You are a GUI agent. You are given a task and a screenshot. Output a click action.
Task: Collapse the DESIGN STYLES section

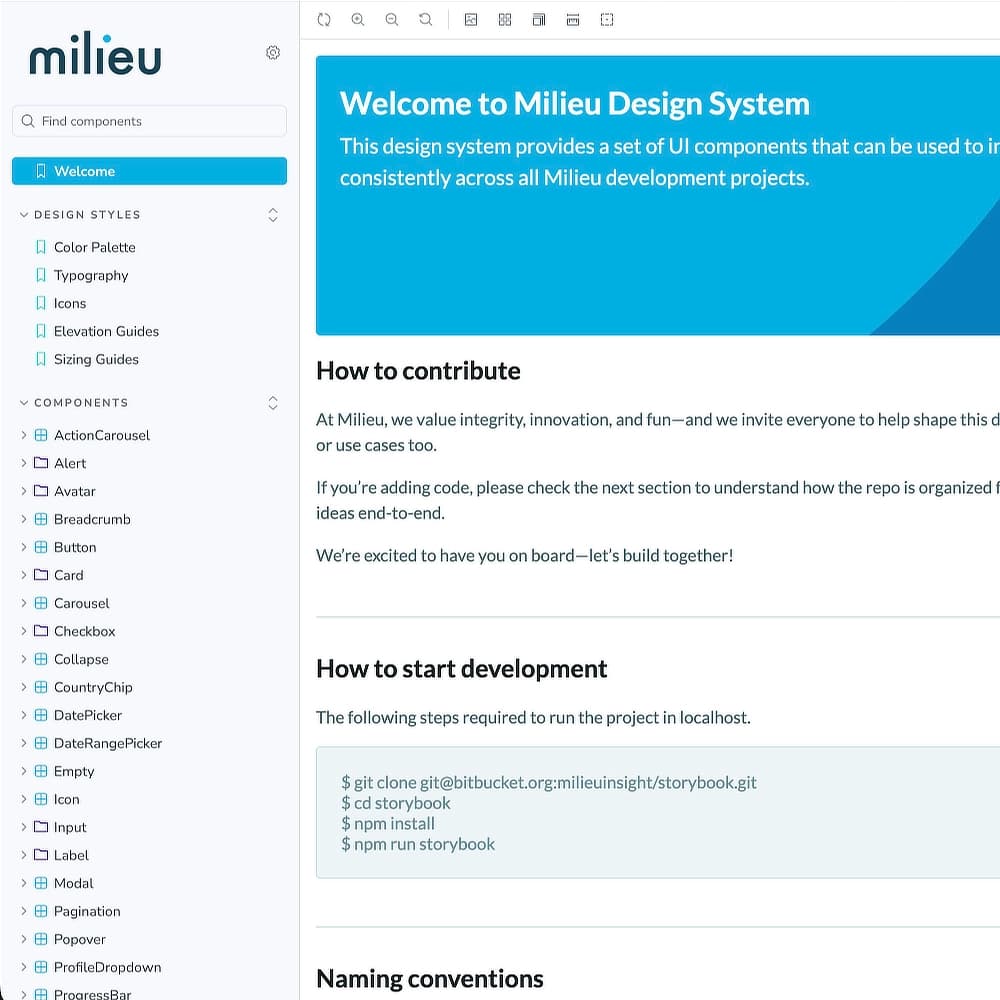point(23,214)
